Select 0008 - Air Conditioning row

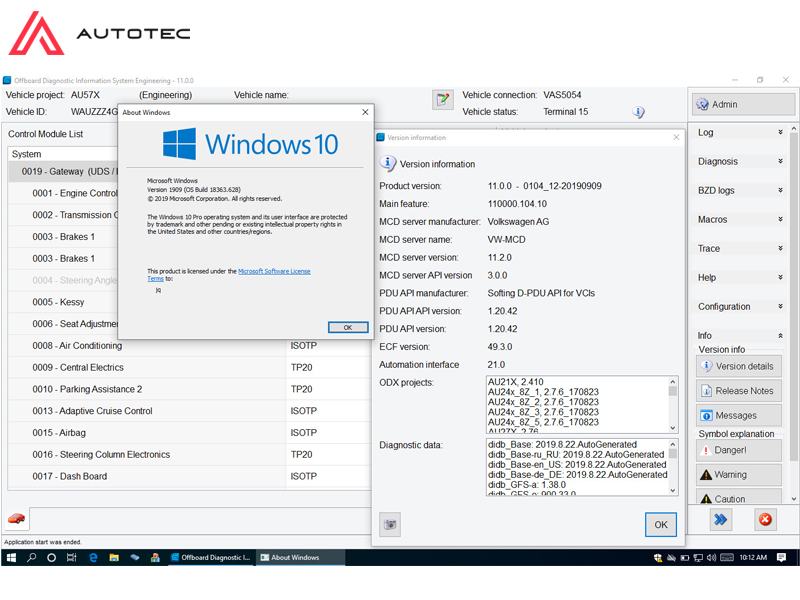click(189, 346)
